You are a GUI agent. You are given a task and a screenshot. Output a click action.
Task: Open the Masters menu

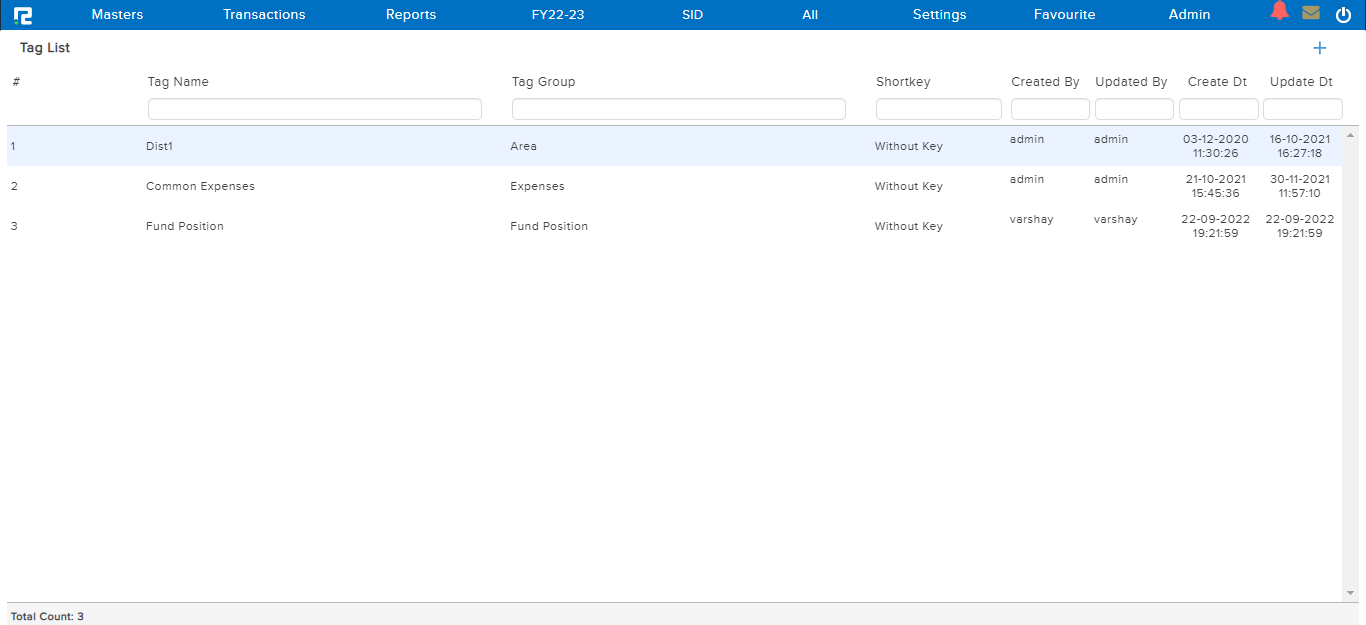[x=117, y=14]
